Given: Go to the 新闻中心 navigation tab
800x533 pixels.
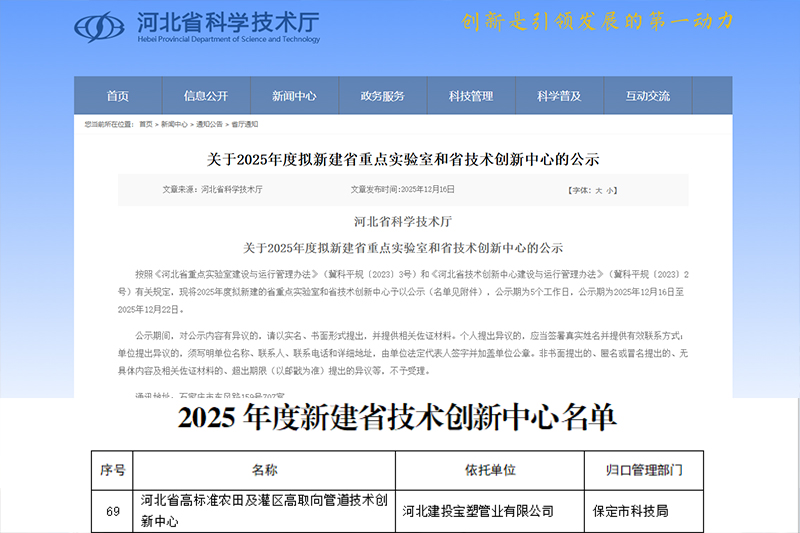Looking at the screenshot, I should tap(294, 96).
